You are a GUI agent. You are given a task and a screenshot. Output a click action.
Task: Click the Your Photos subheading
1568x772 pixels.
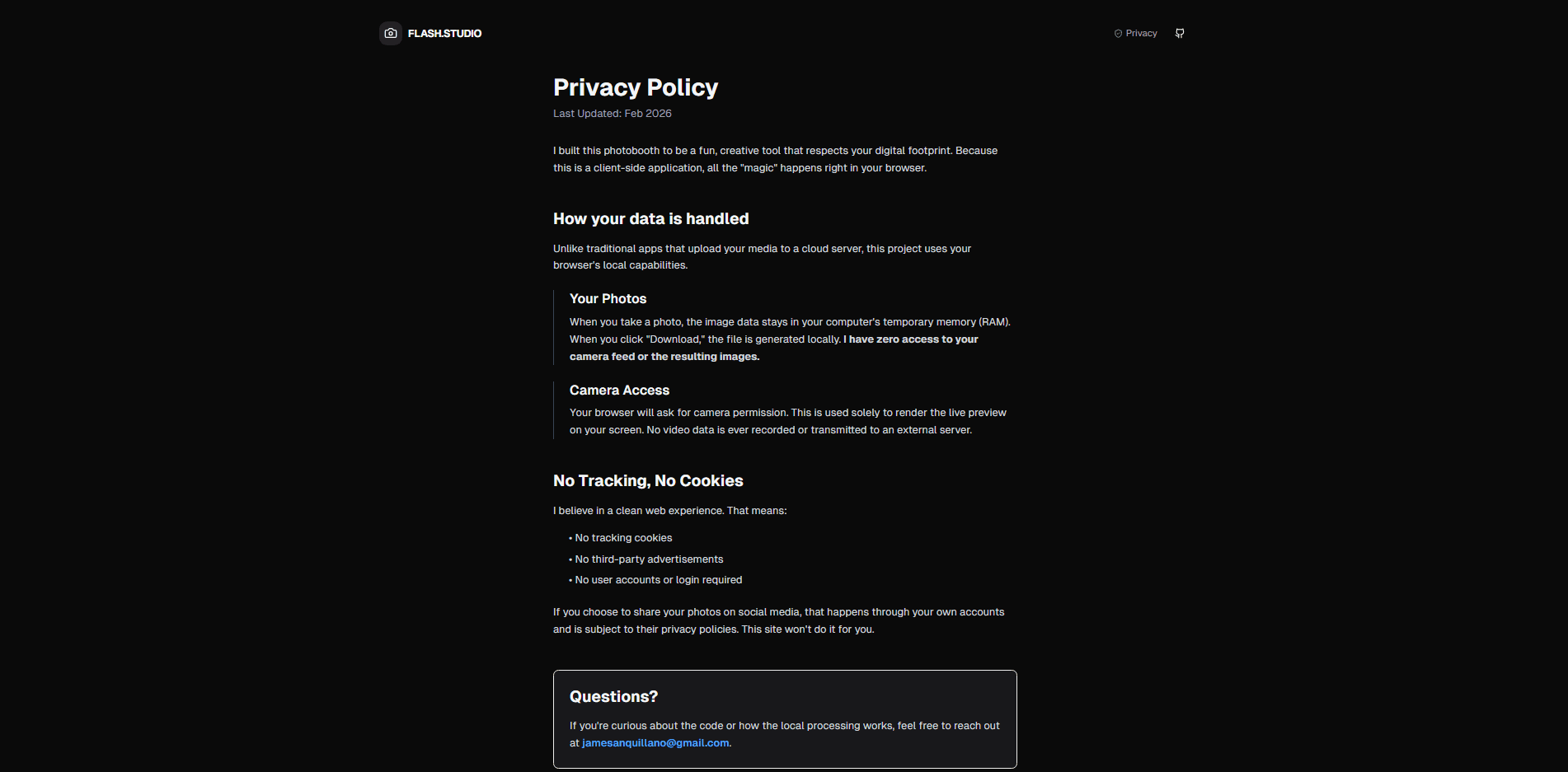pyautogui.click(x=608, y=299)
